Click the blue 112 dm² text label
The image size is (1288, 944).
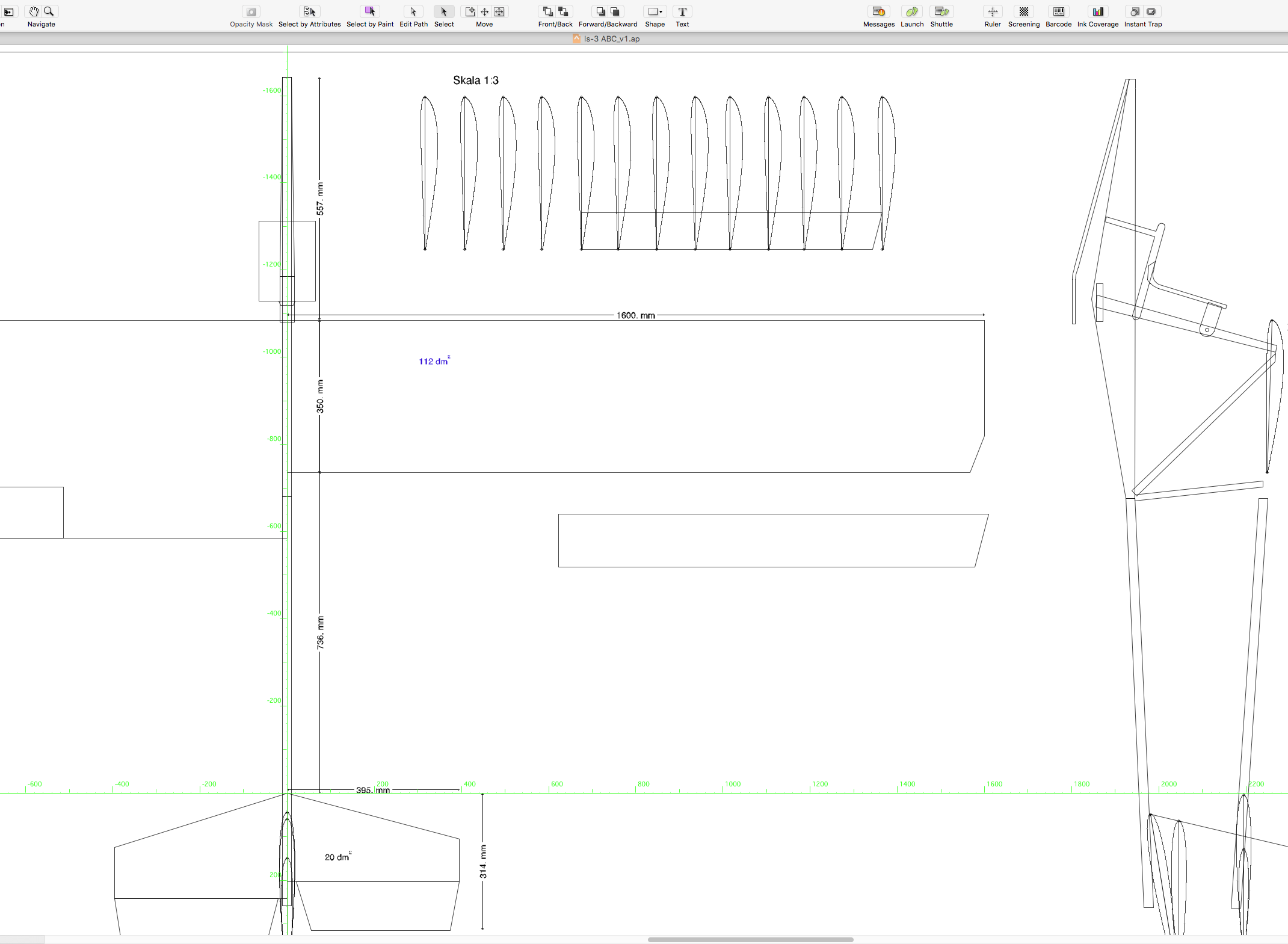(x=434, y=361)
